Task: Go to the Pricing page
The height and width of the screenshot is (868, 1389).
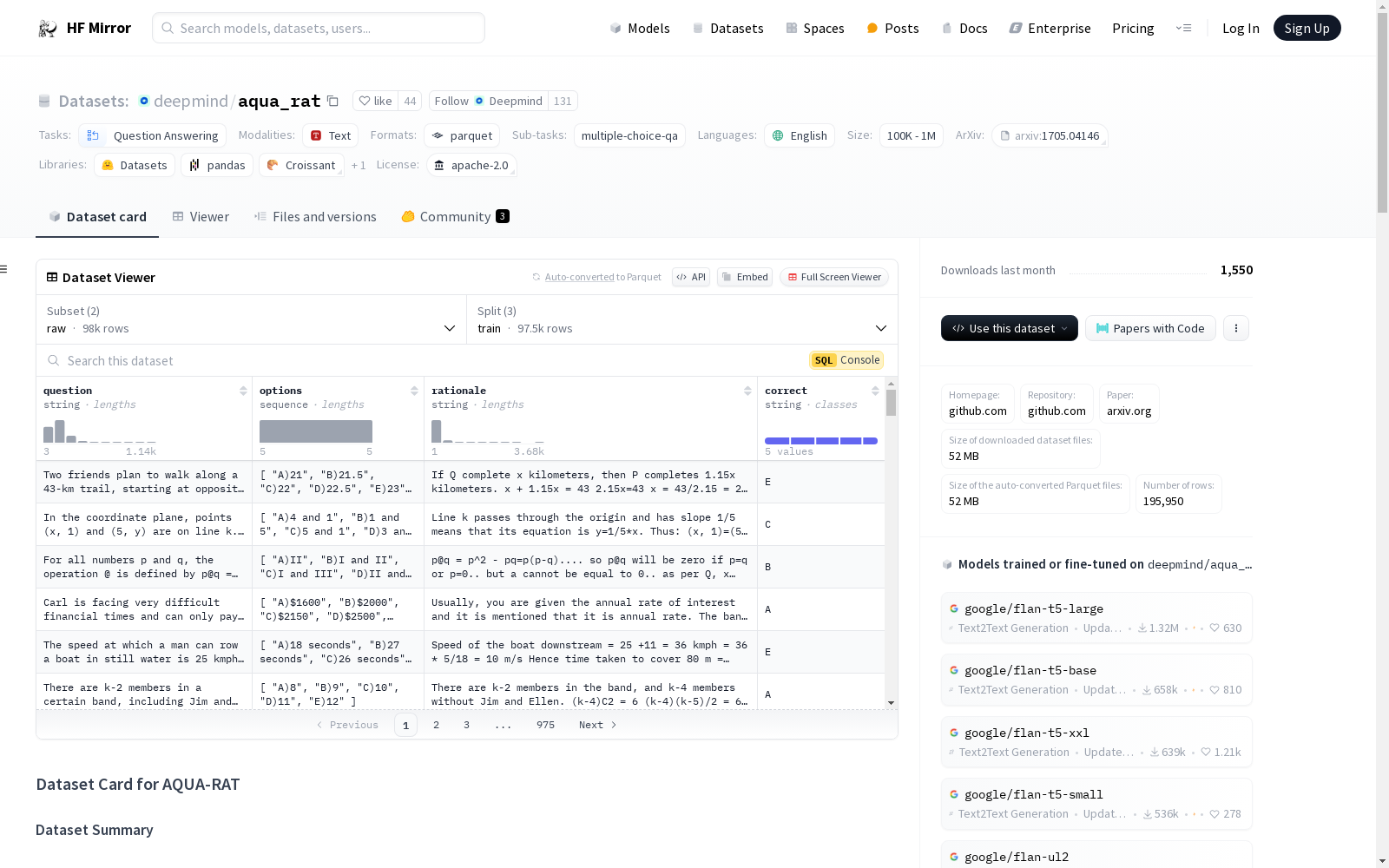Action: coord(1133,28)
